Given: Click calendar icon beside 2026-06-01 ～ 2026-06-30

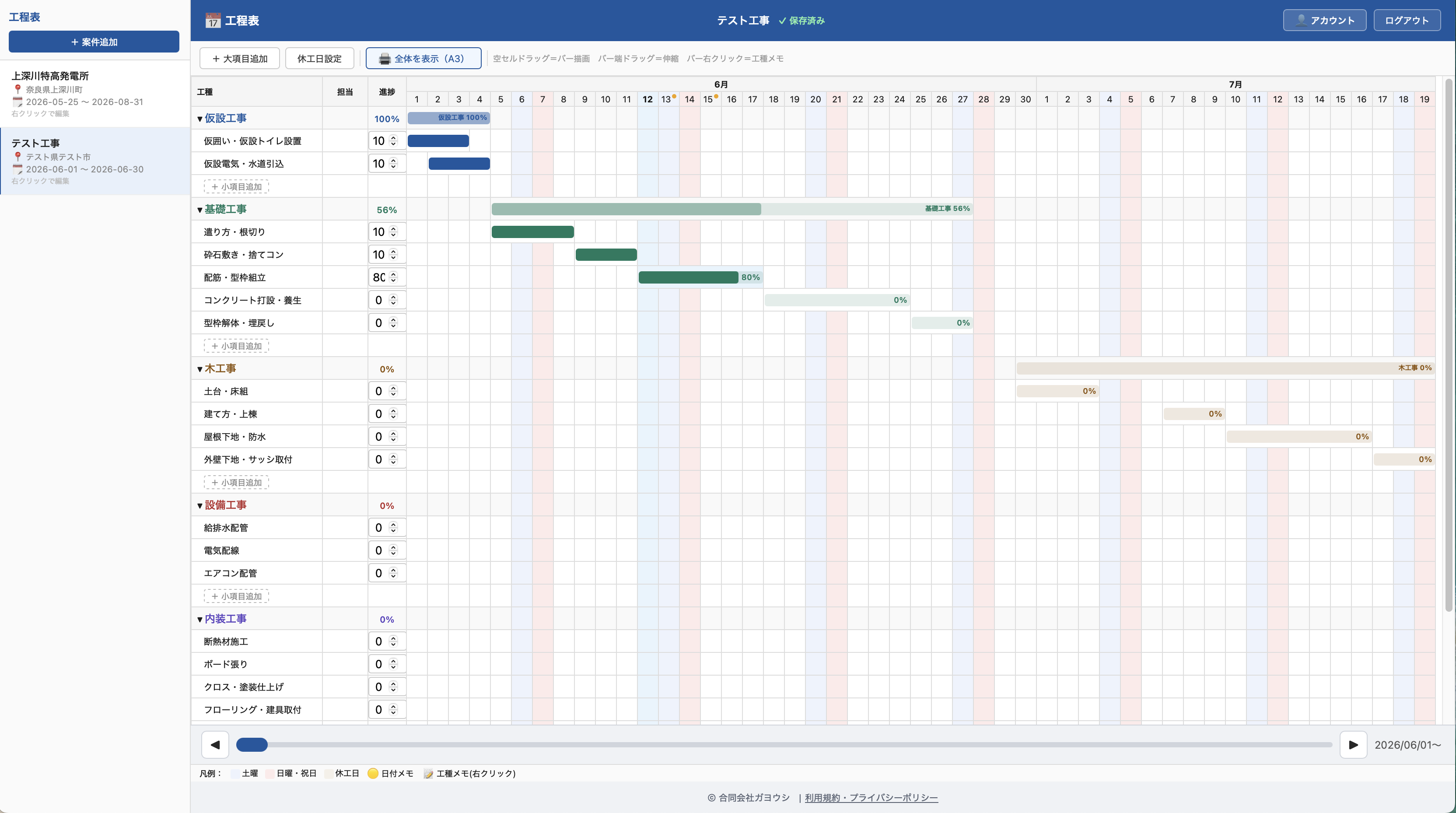Looking at the screenshot, I should [17, 169].
